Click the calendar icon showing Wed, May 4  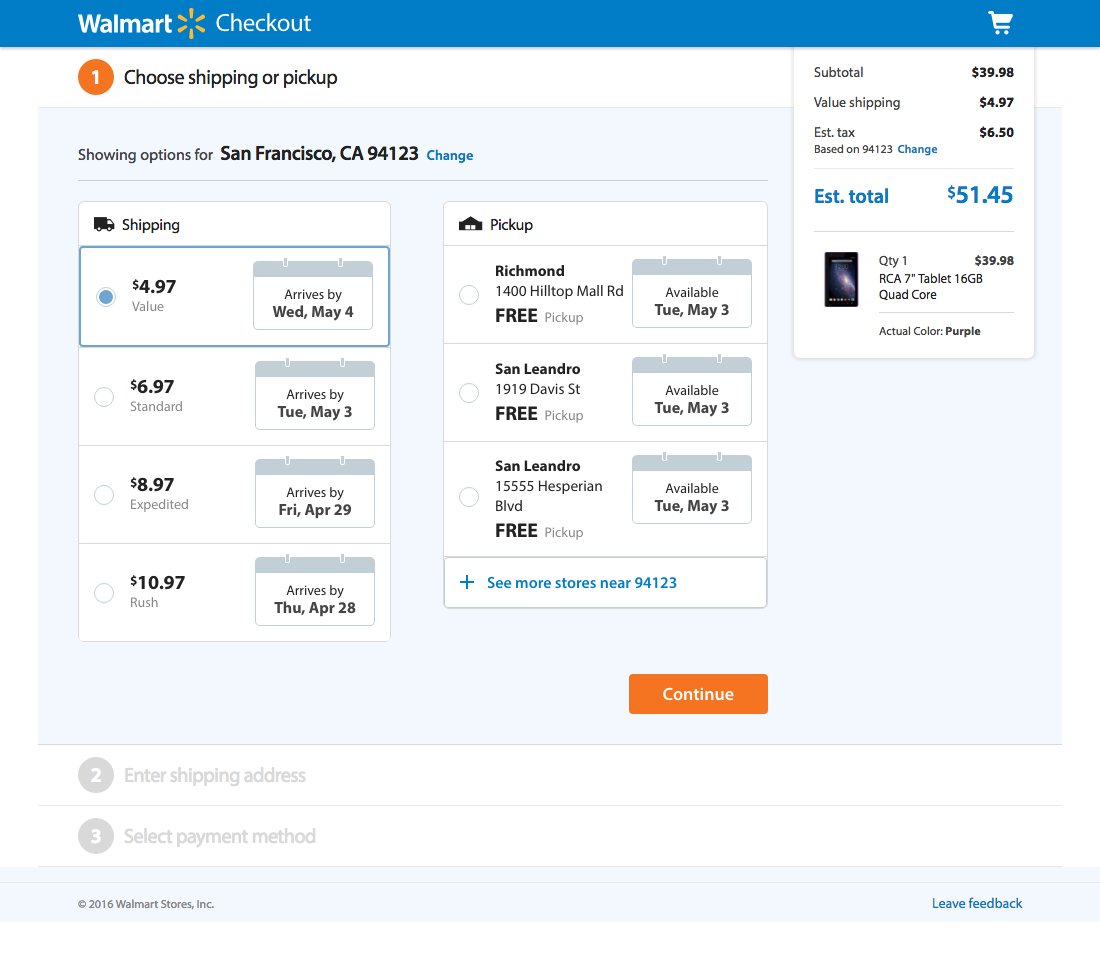313,293
